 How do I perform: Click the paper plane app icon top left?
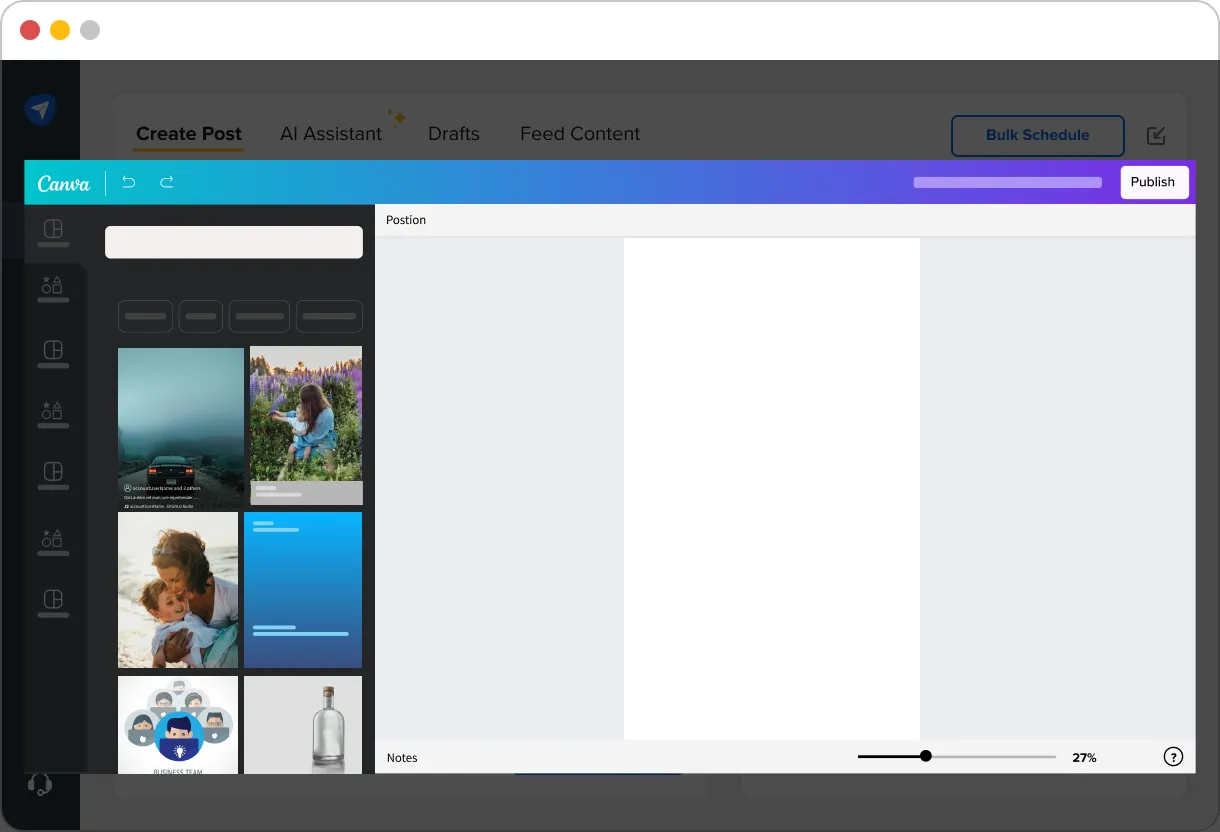click(x=40, y=109)
